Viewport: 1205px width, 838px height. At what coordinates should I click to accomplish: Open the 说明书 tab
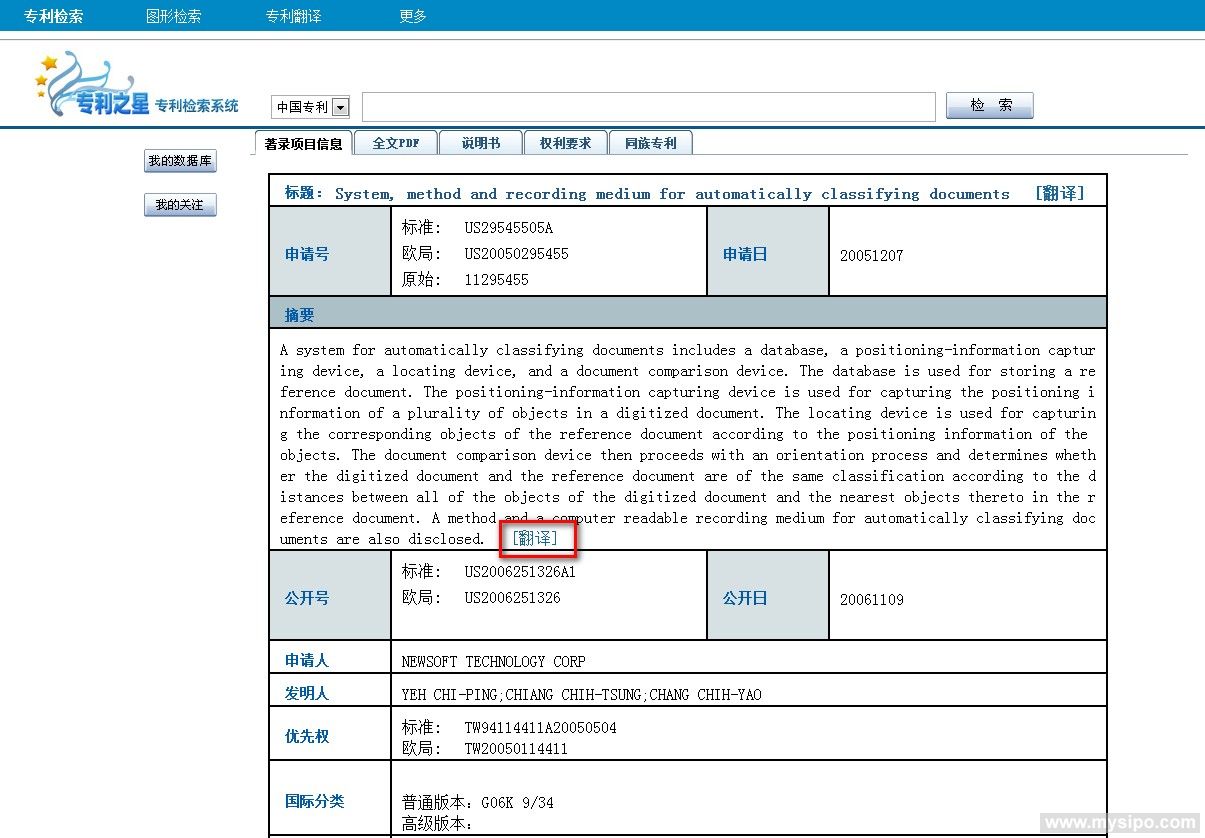click(480, 144)
